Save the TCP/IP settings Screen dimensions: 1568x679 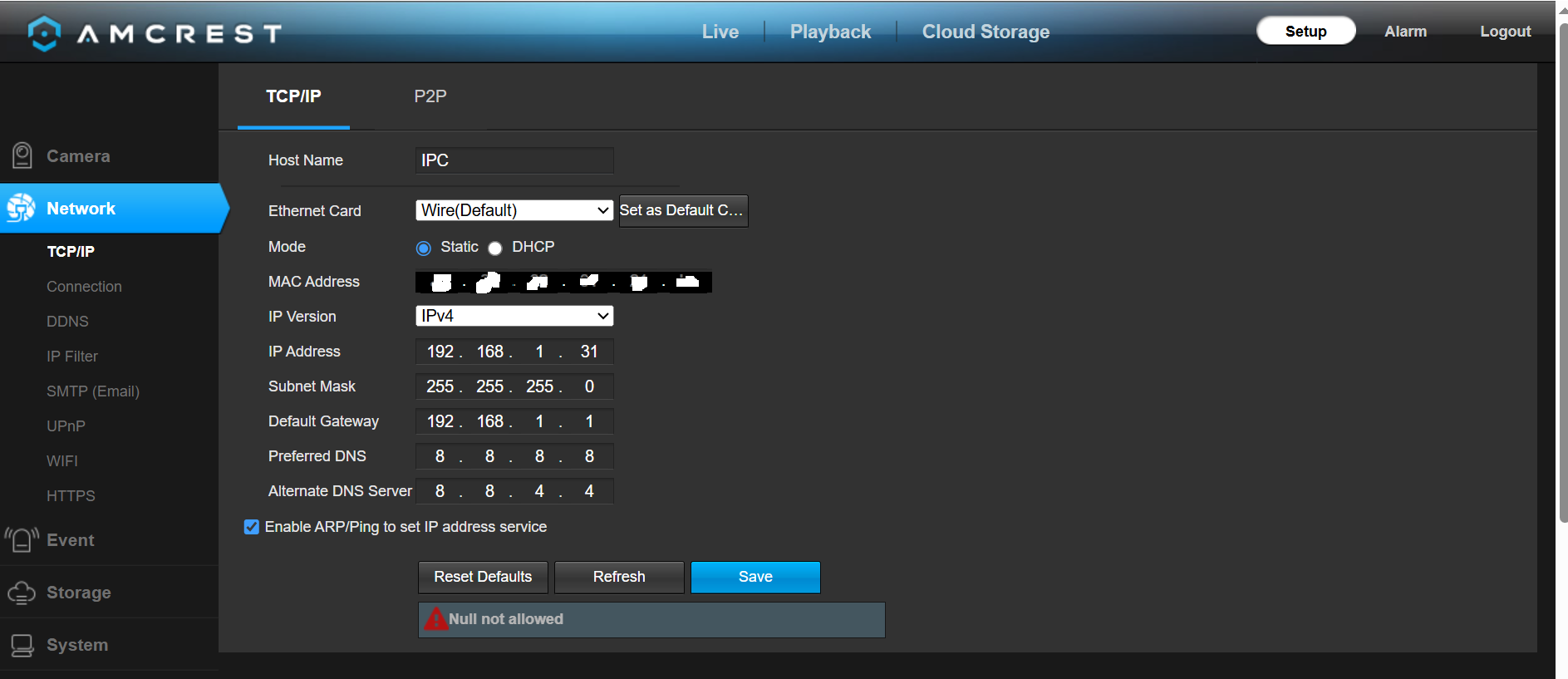pos(755,577)
